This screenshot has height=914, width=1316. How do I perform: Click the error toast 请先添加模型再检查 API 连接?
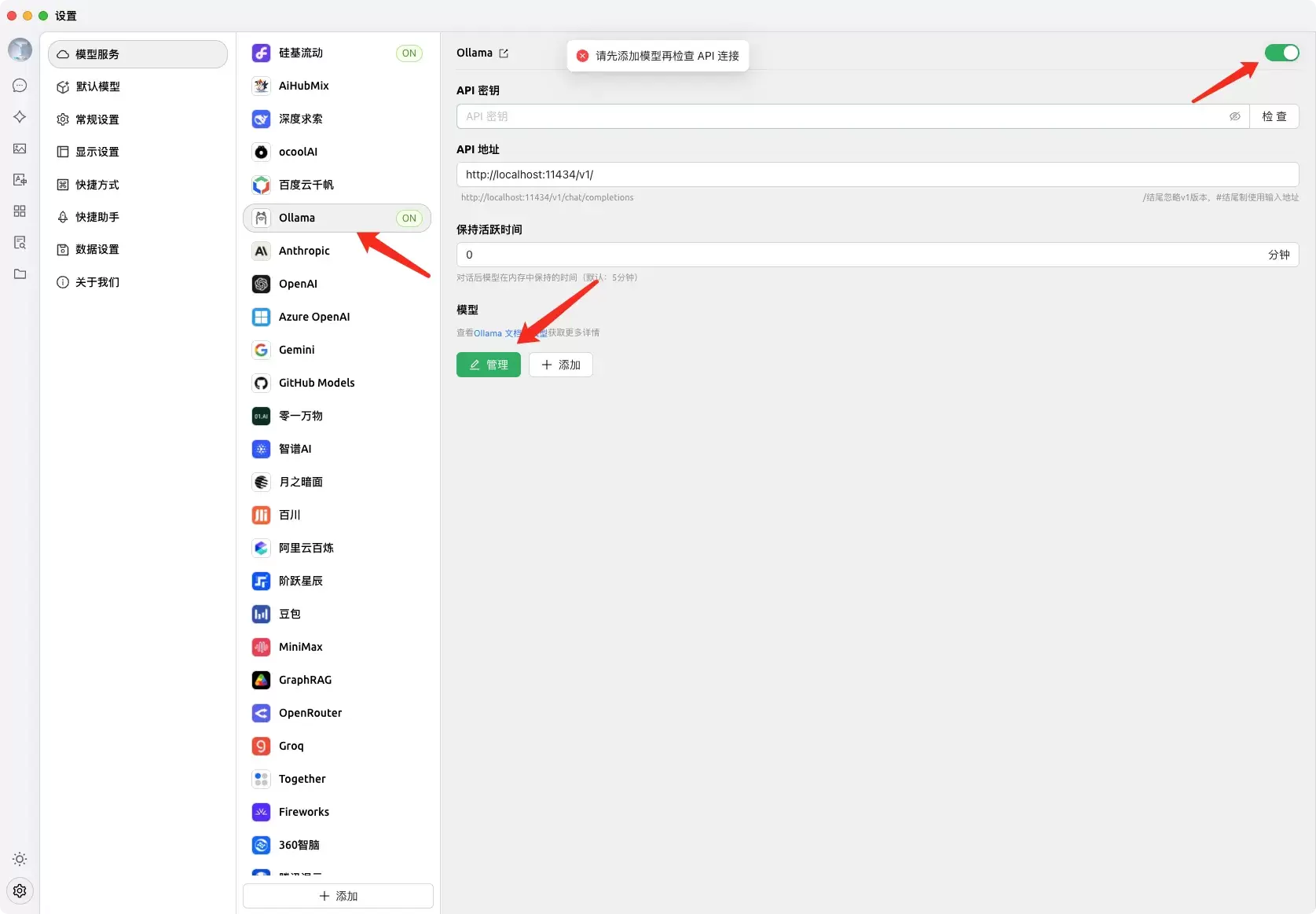coord(658,56)
